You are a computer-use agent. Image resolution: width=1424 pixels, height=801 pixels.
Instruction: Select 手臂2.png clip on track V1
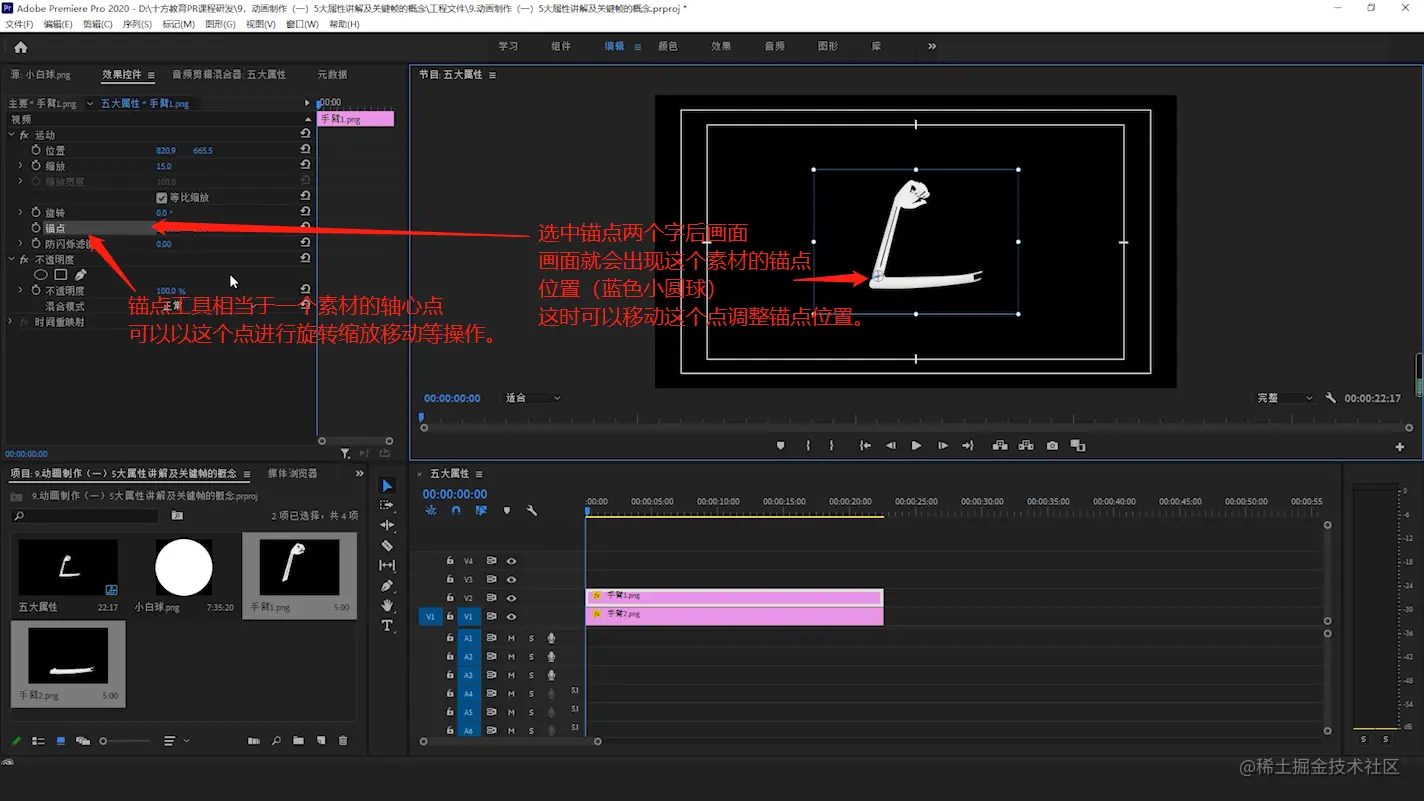734,616
